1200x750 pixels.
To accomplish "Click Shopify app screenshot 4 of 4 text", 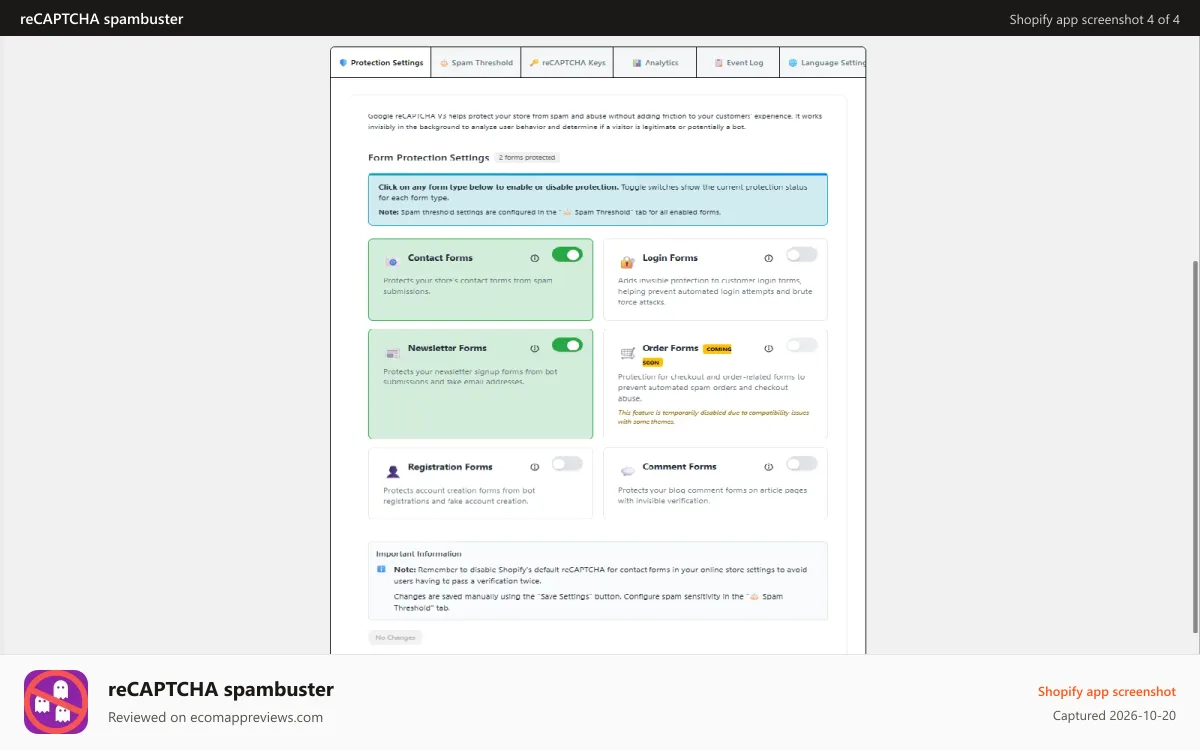I will (1094, 19).
